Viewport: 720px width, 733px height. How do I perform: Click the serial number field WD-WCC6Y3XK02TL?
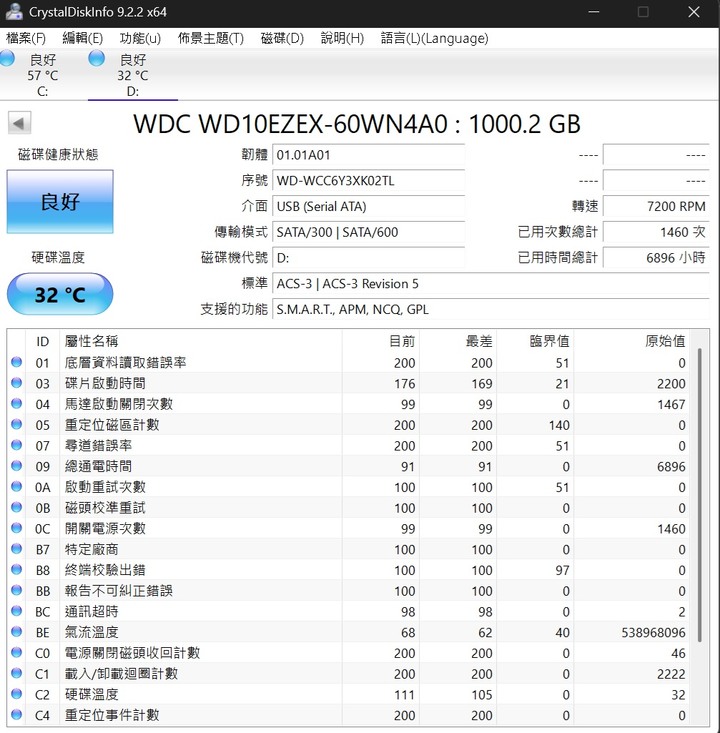(x=368, y=180)
